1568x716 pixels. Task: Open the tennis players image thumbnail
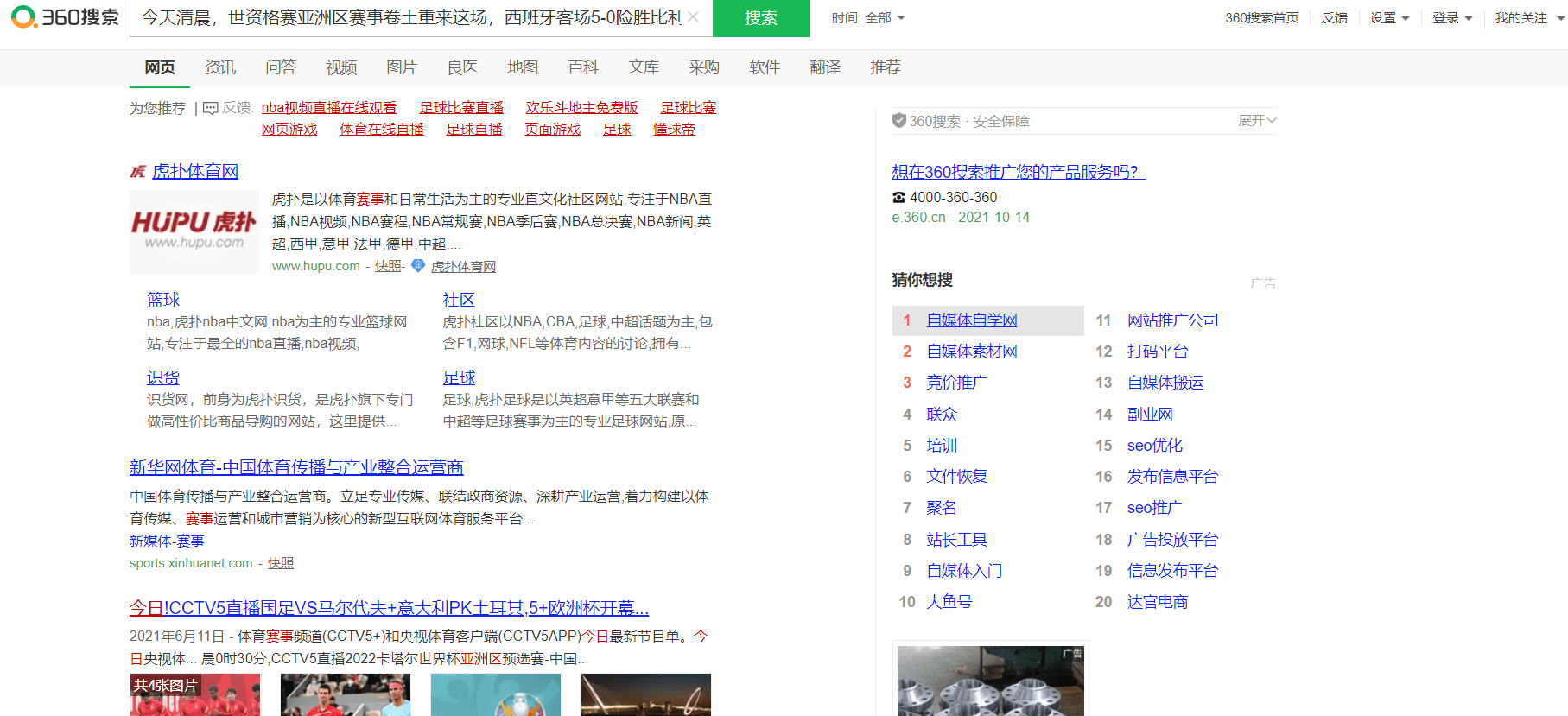click(346, 694)
